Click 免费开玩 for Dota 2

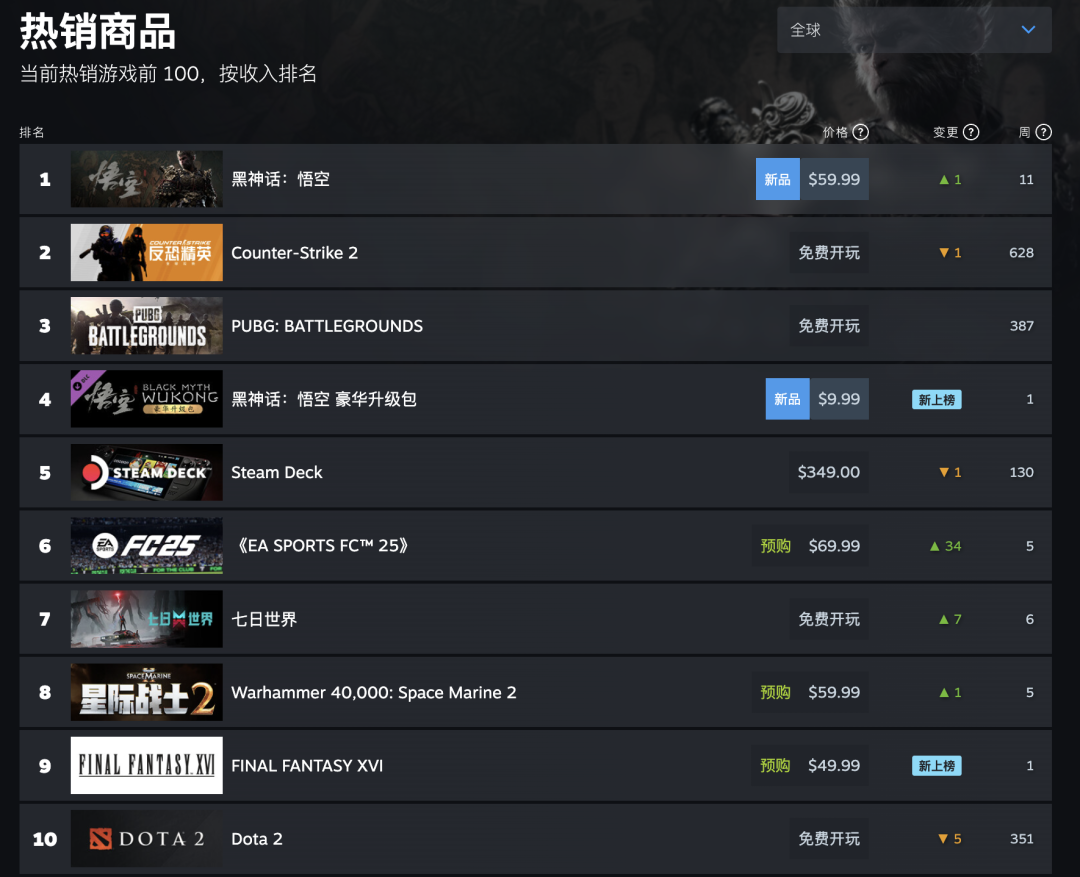829,839
